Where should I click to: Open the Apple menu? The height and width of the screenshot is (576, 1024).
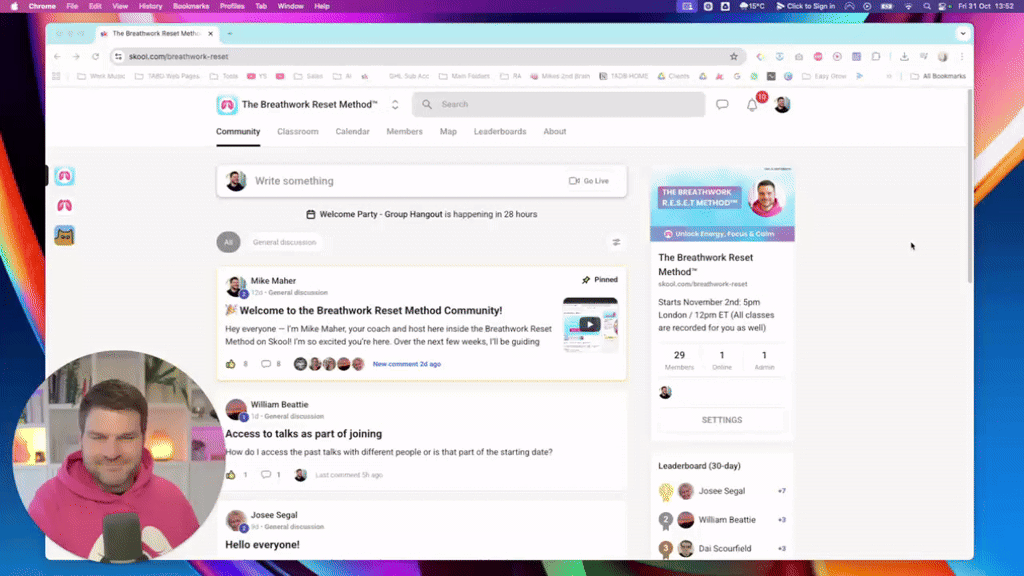point(14,6)
